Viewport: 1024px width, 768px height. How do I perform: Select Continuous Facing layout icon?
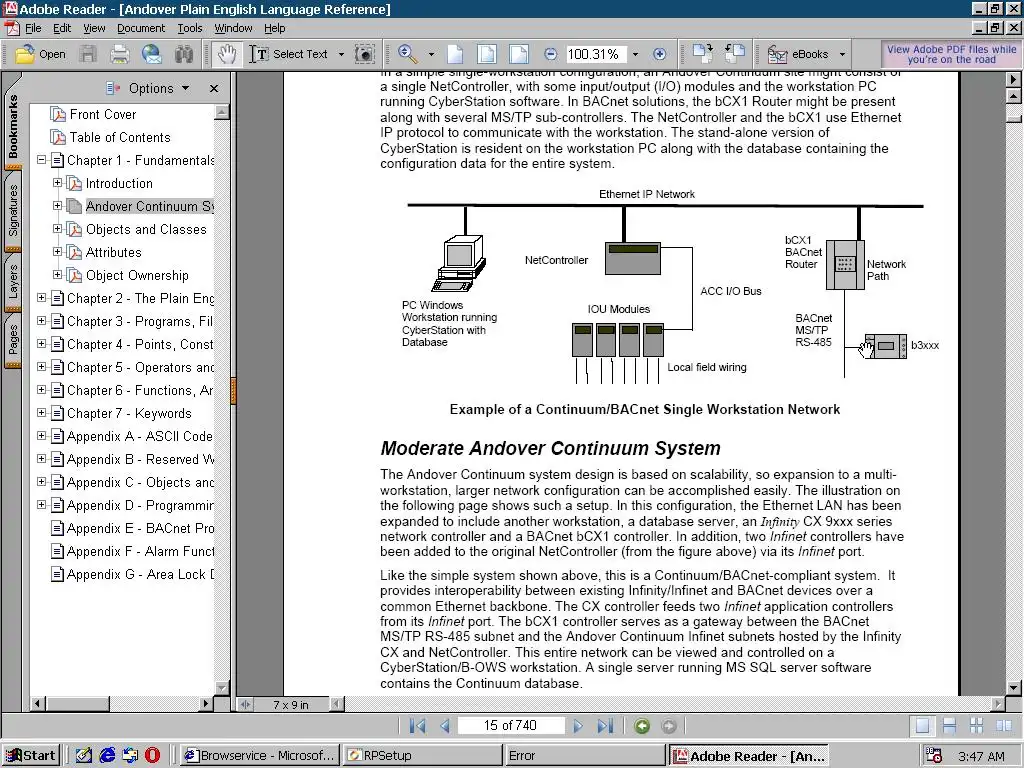[976, 726]
